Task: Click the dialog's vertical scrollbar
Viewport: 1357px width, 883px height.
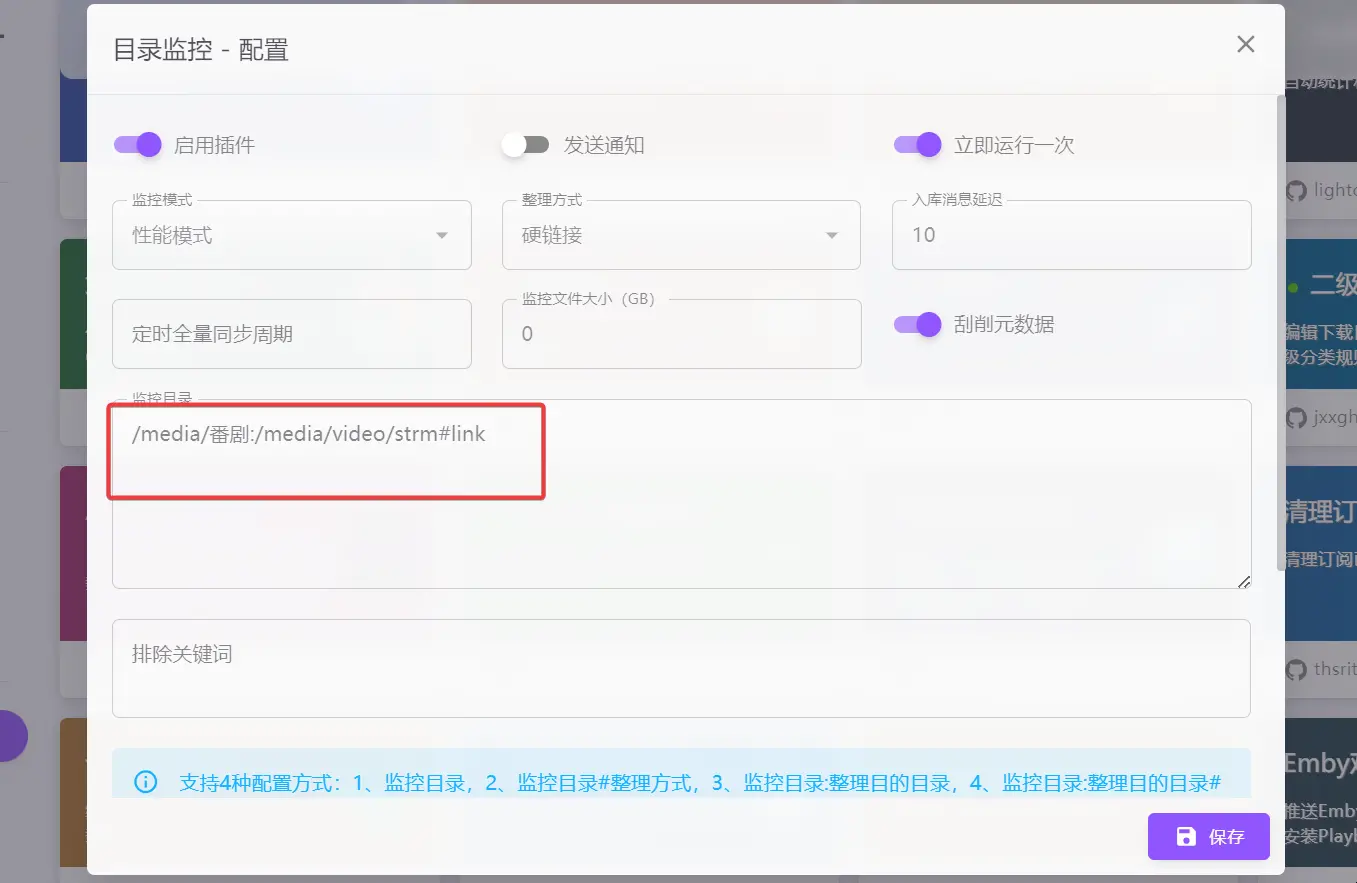Action: click(x=1279, y=330)
